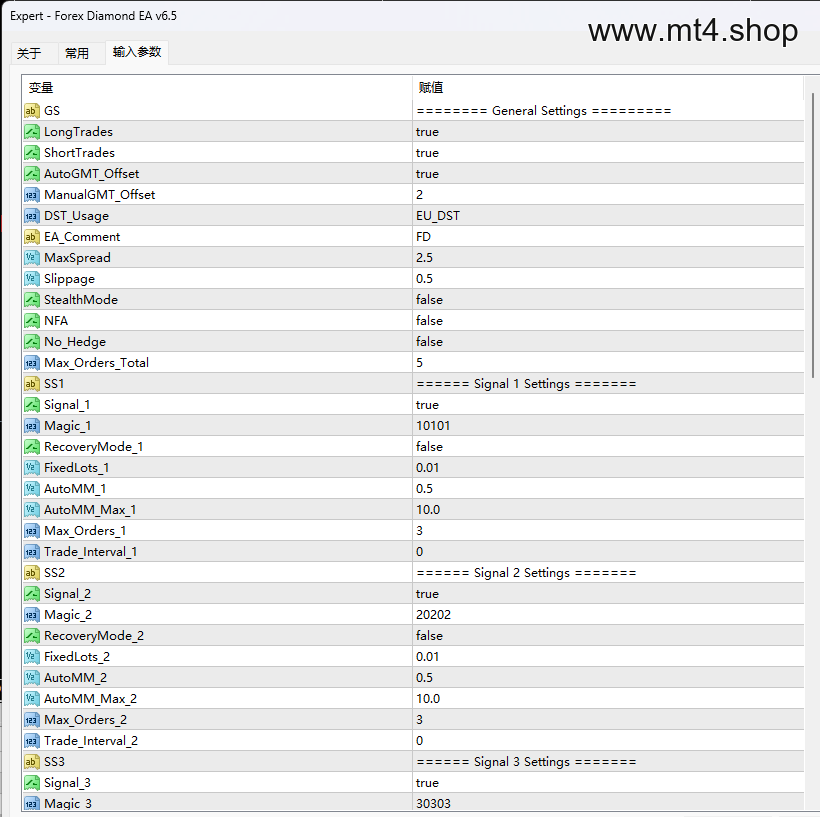Select the Max_Orders_1 value 3

419,530
